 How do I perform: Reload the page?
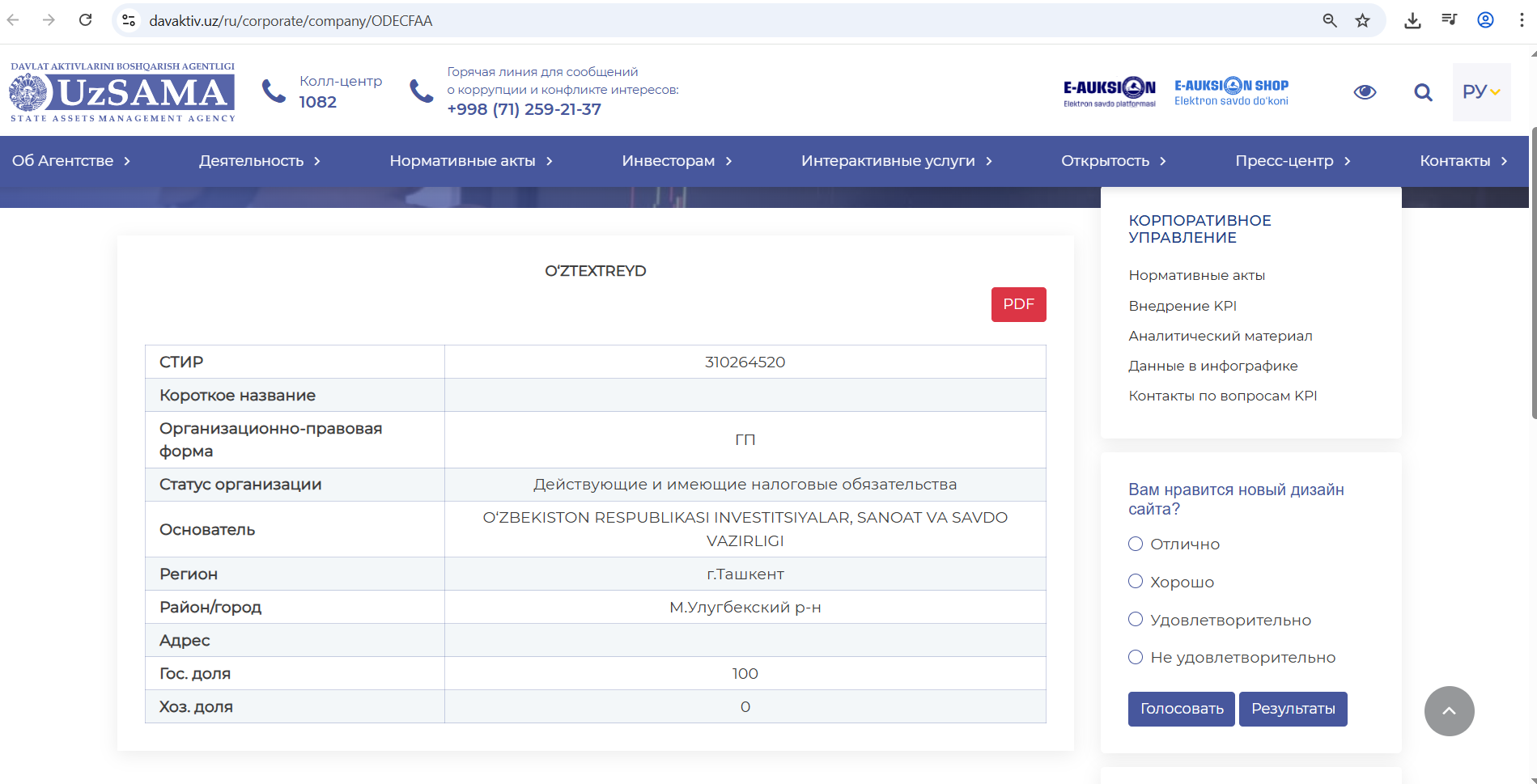pyautogui.click(x=85, y=21)
